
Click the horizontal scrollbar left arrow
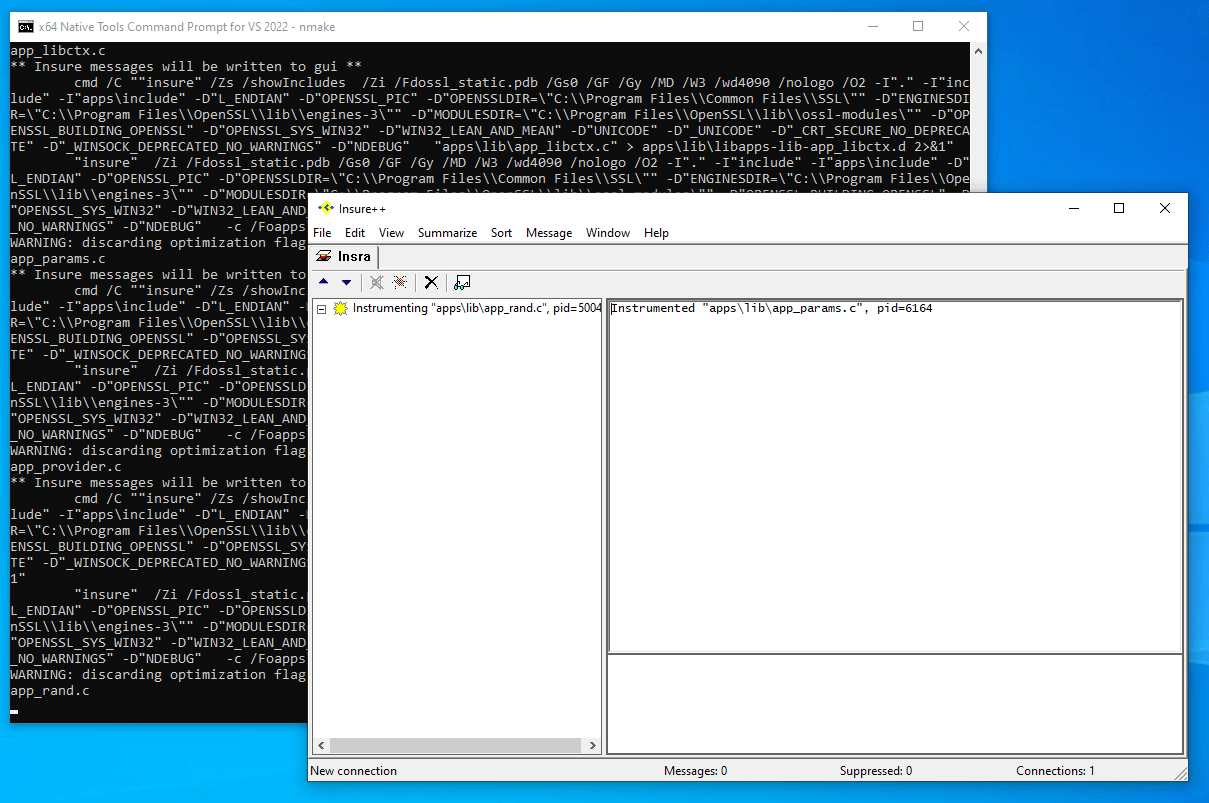pyautogui.click(x=320, y=745)
